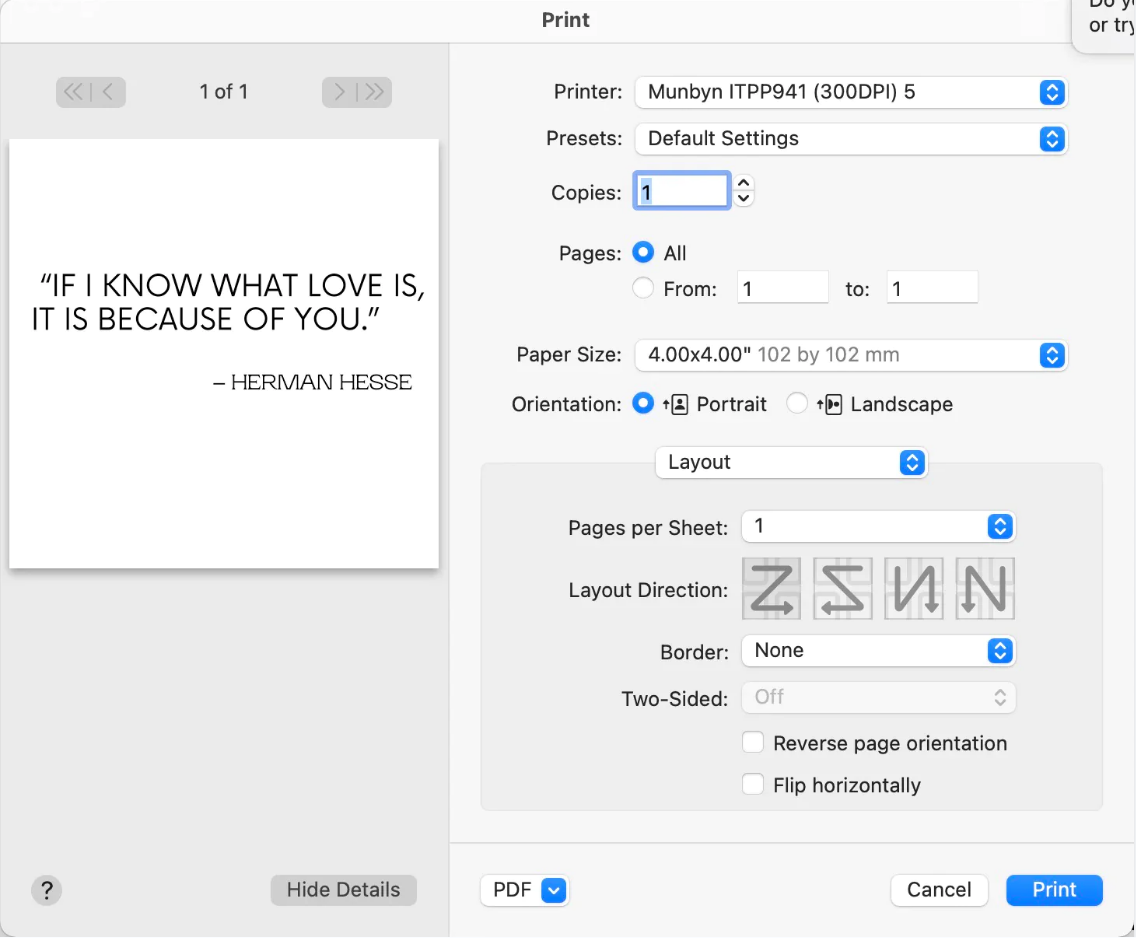
Task: Choose the Portrait orientation radio button
Action: [x=643, y=403]
